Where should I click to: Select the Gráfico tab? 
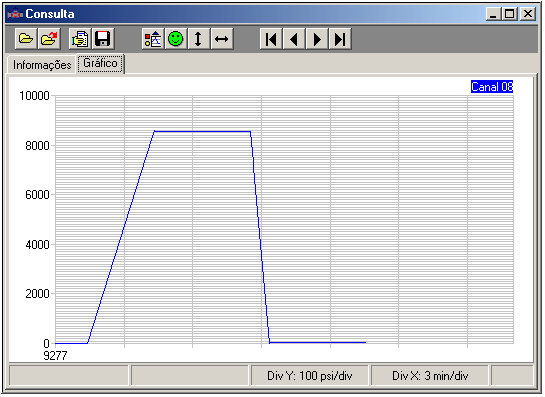[x=100, y=63]
